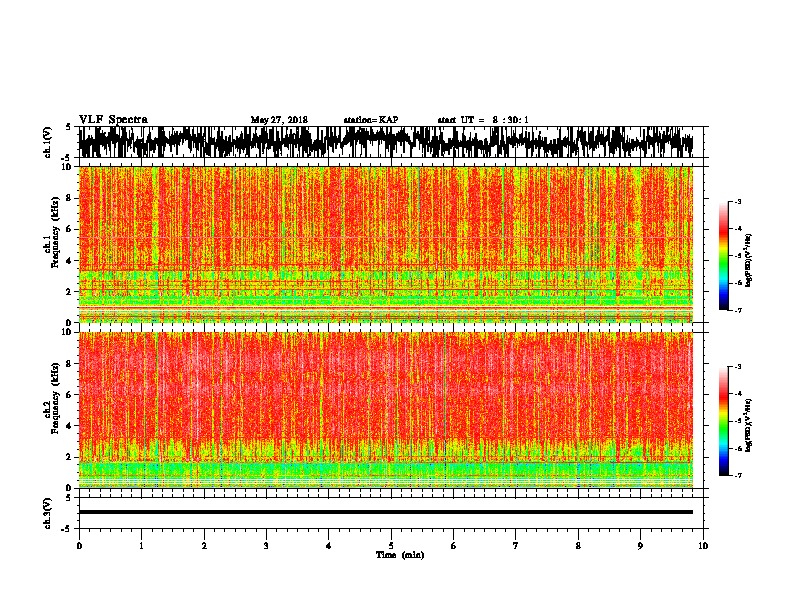Click the "-7" label on ch.1 color scale
This screenshot has width=792, height=612.
click(x=737, y=310)
